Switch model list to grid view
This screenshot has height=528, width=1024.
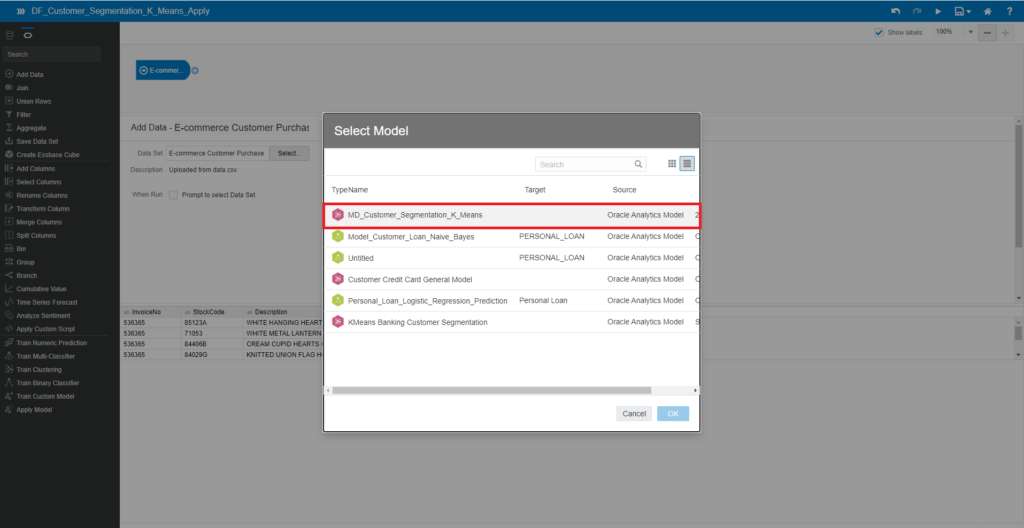671,164
